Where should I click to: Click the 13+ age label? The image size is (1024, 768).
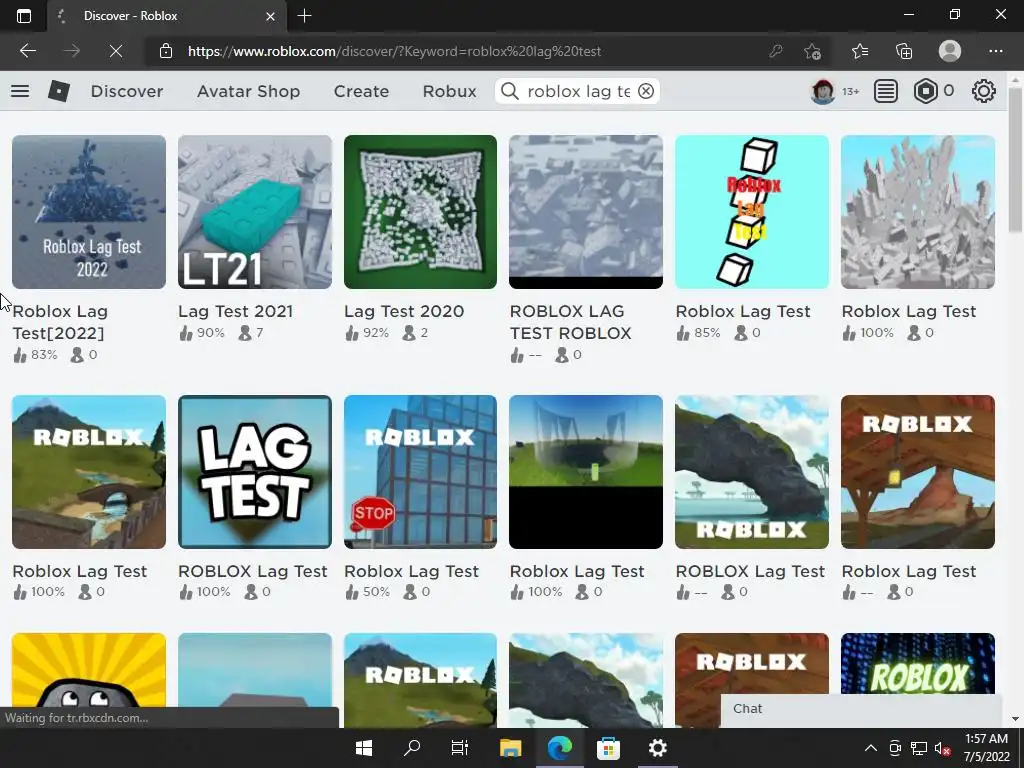pyautogui.click(x=850, y=91)
